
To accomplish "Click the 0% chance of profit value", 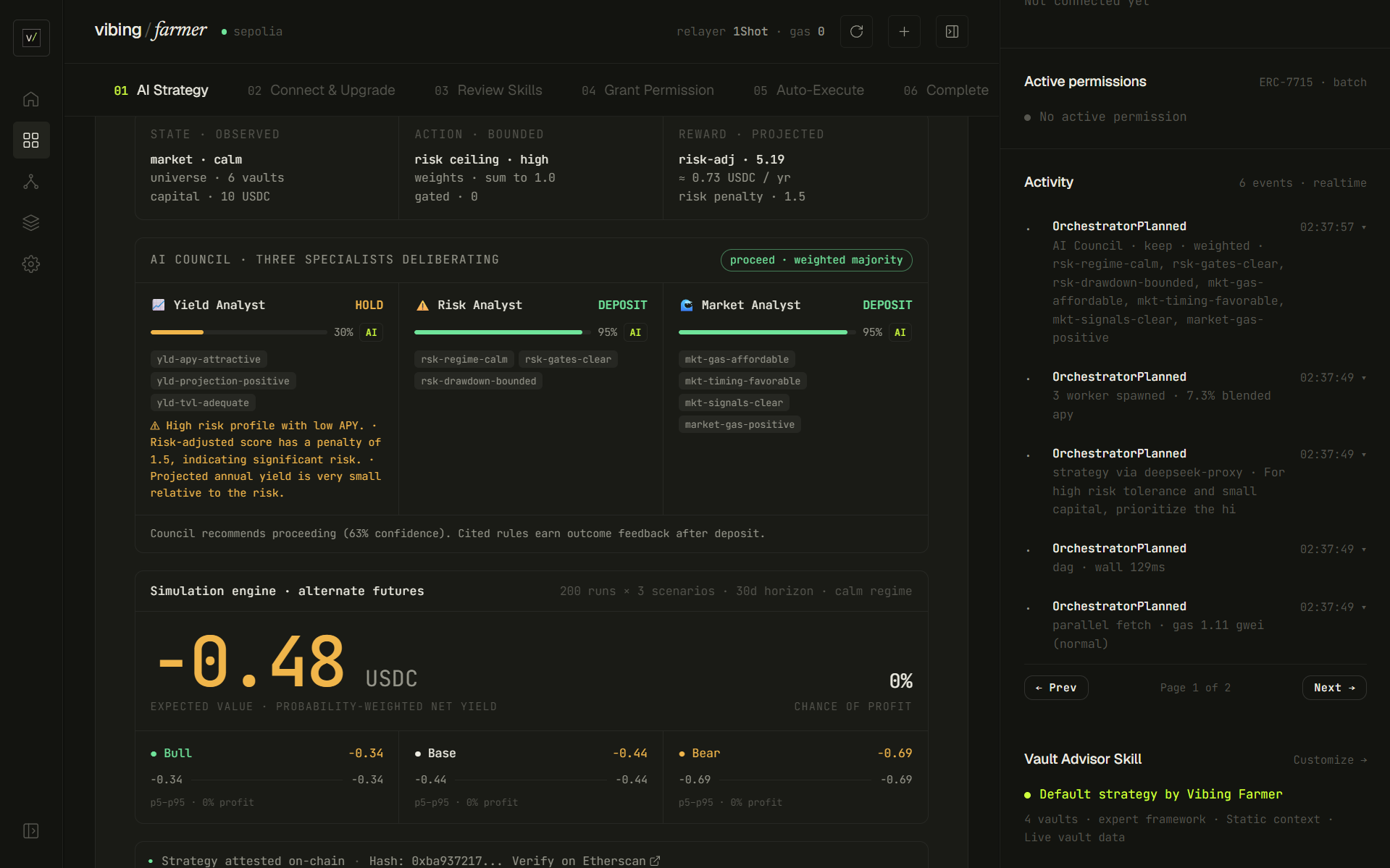I will [x=901, y=681].
